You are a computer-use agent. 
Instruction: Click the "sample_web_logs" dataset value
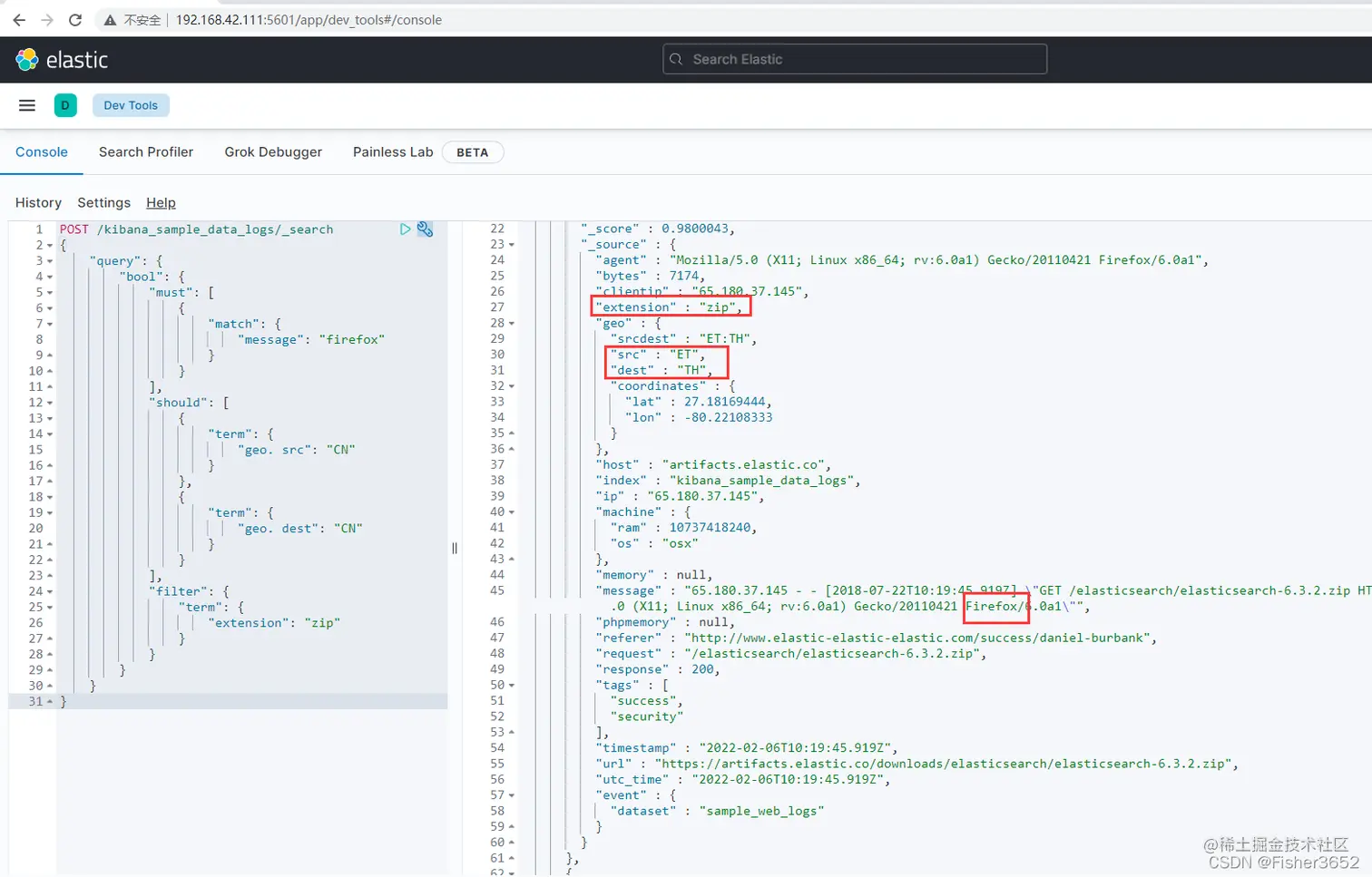[x=761, y=811]
